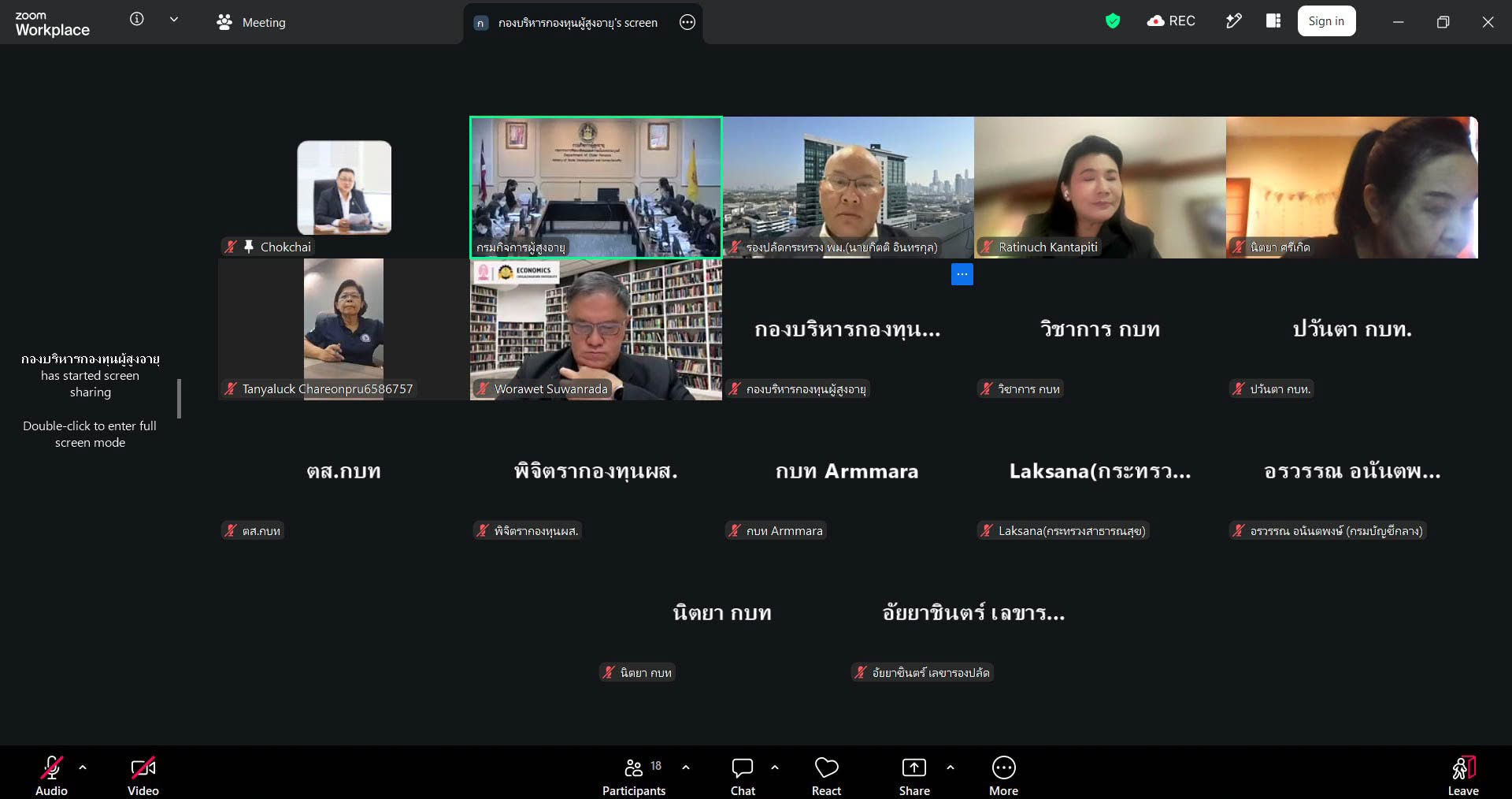Open the annotate pen icon
Screen dimensions: 1512x799
point(1234,21)
